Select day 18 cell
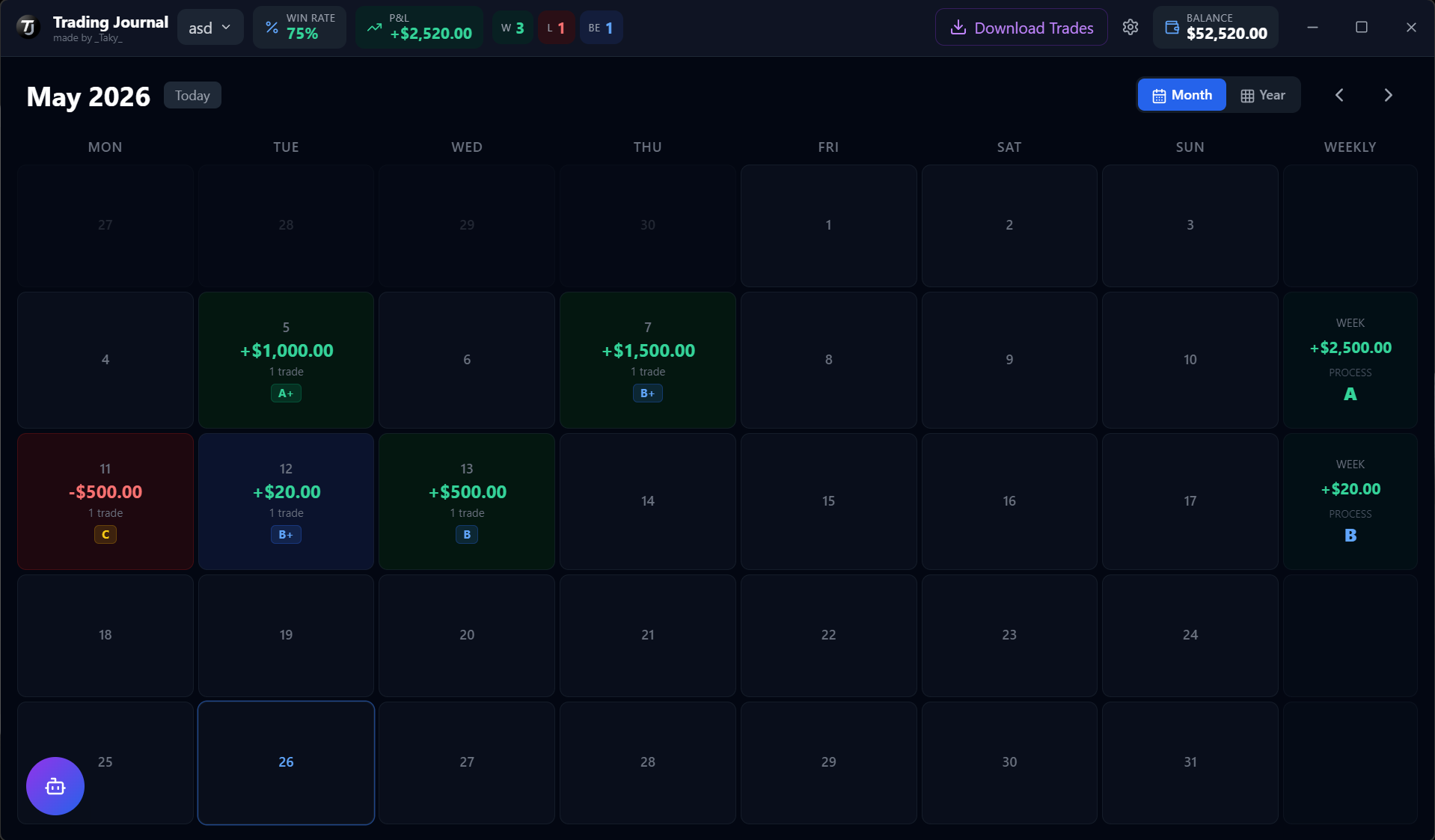Image resolution: width=1435 pixels, height=840 pixels. point(105,635)
